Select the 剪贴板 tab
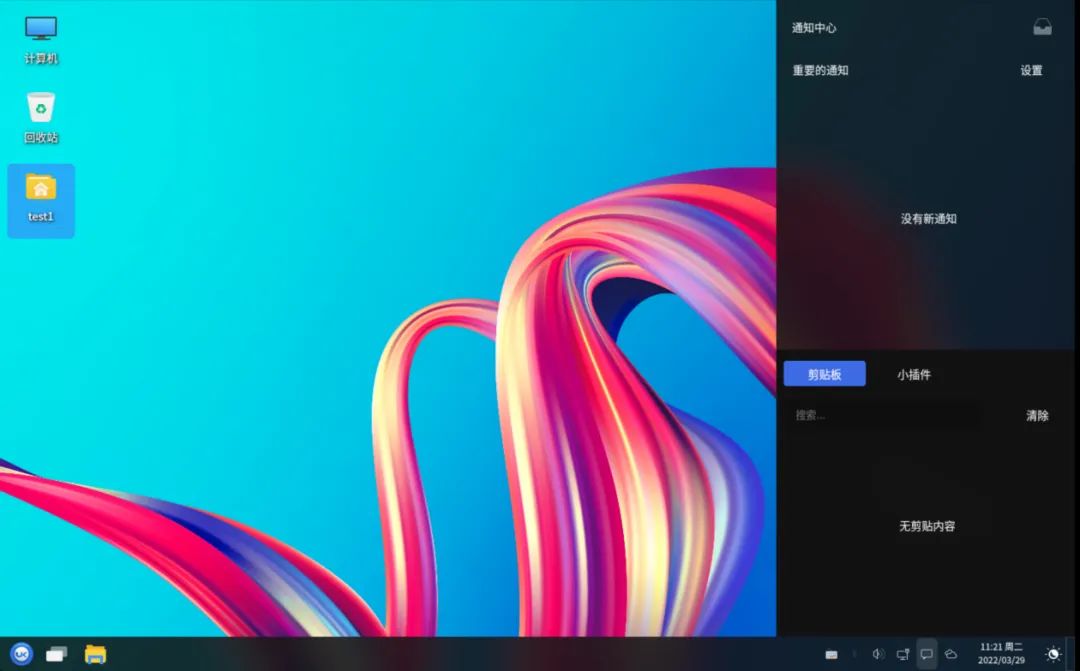This screenshot has height=671, width=1080. pyautogui.click(x=824, y=374)
